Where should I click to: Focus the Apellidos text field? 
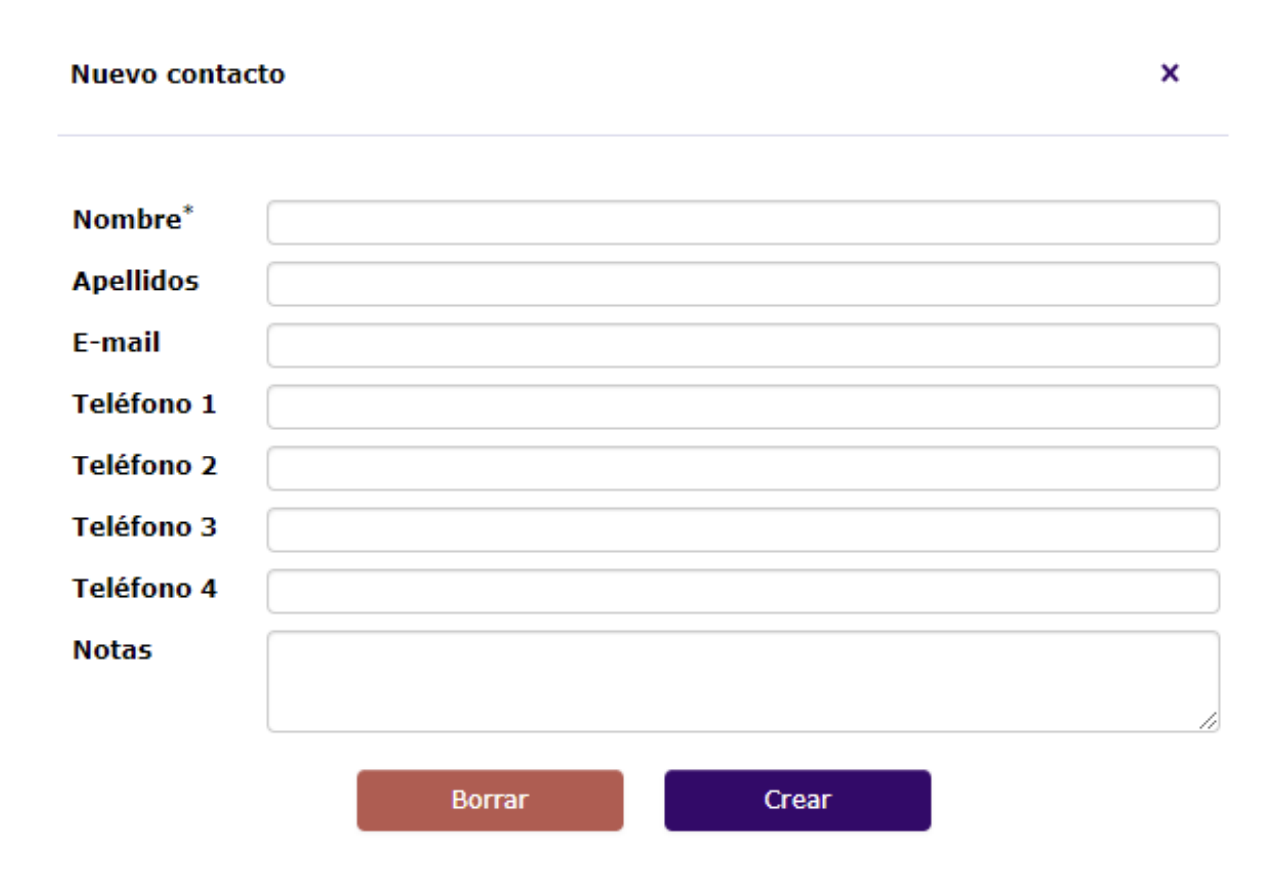coord(742,284)
